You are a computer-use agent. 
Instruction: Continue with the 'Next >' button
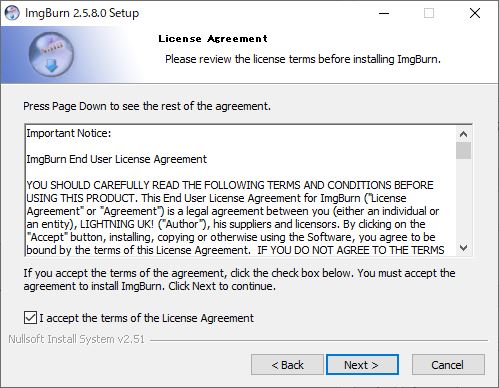[x=362, y=365]
